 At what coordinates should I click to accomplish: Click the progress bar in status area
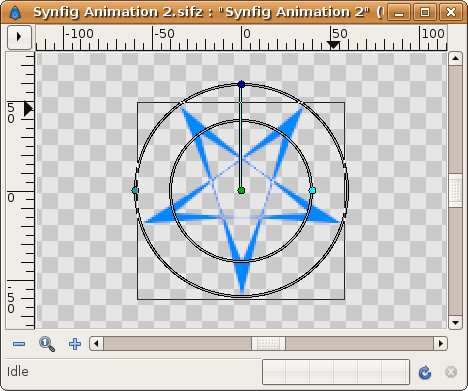[336, 372]
